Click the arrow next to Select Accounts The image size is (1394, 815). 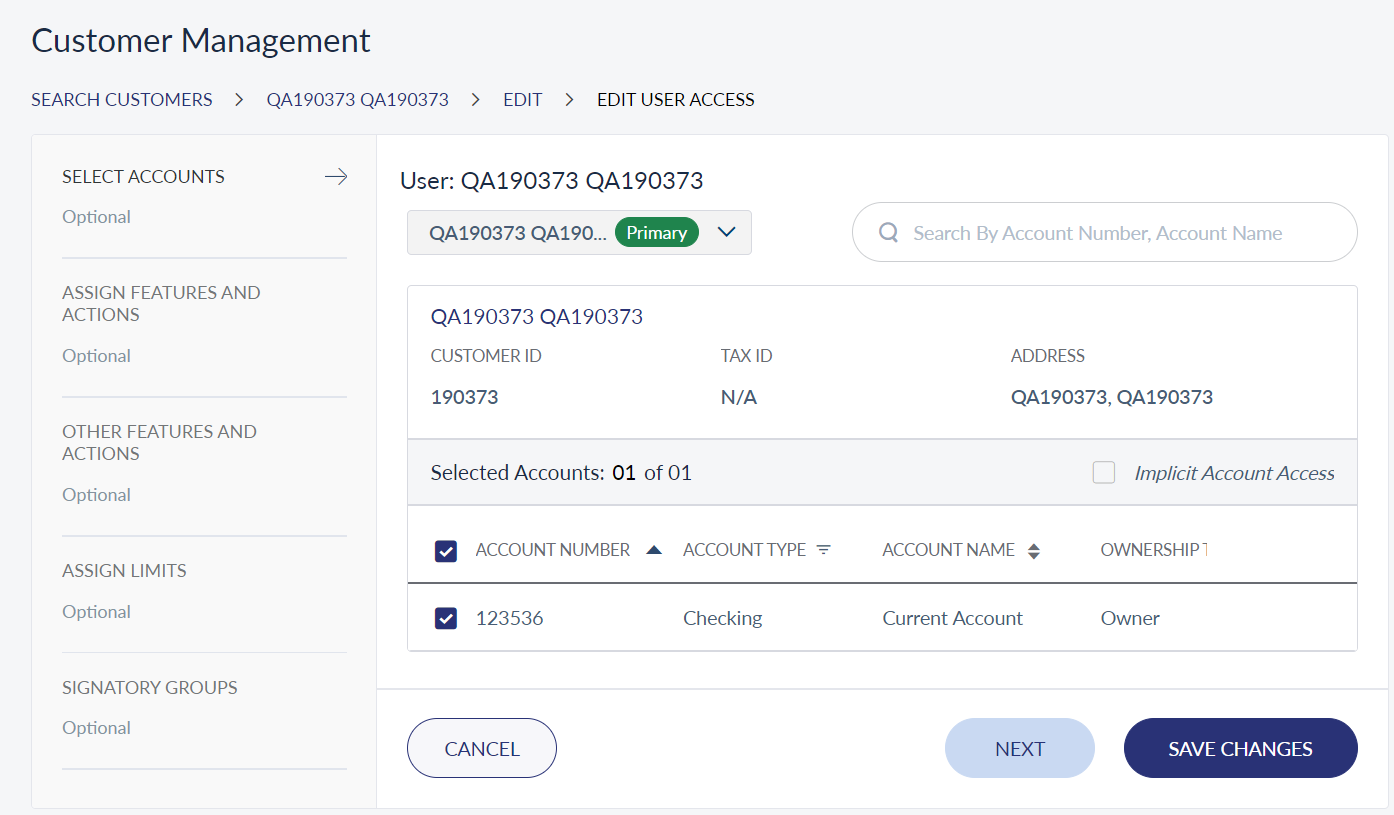[336, 177]
